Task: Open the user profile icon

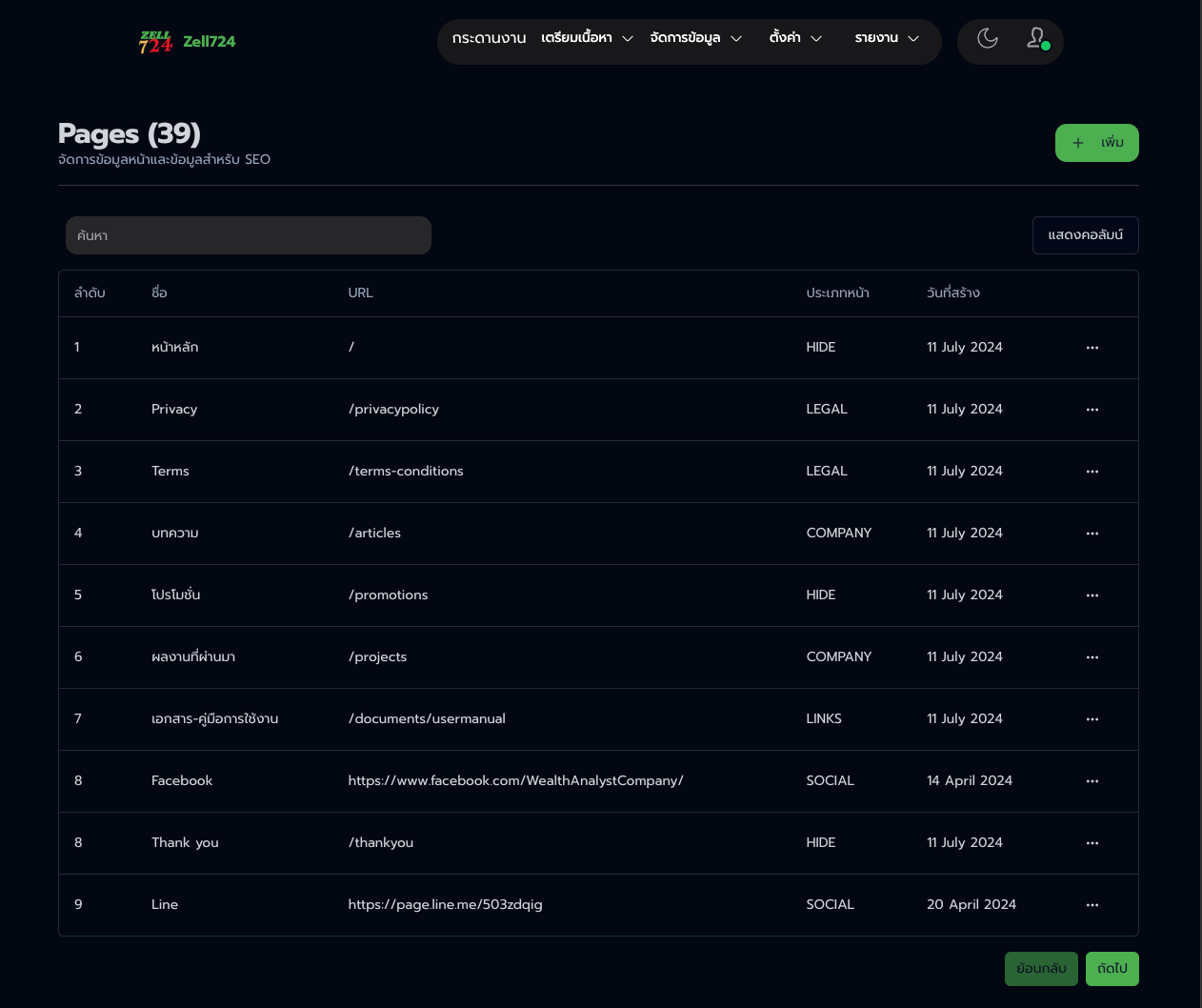Action: (1036, 38)
